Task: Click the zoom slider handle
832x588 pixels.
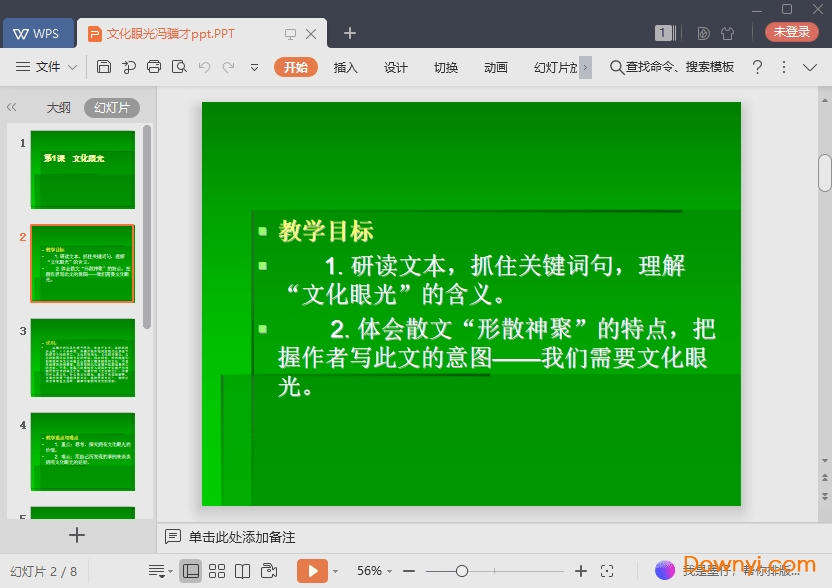Action: point(461,571)
